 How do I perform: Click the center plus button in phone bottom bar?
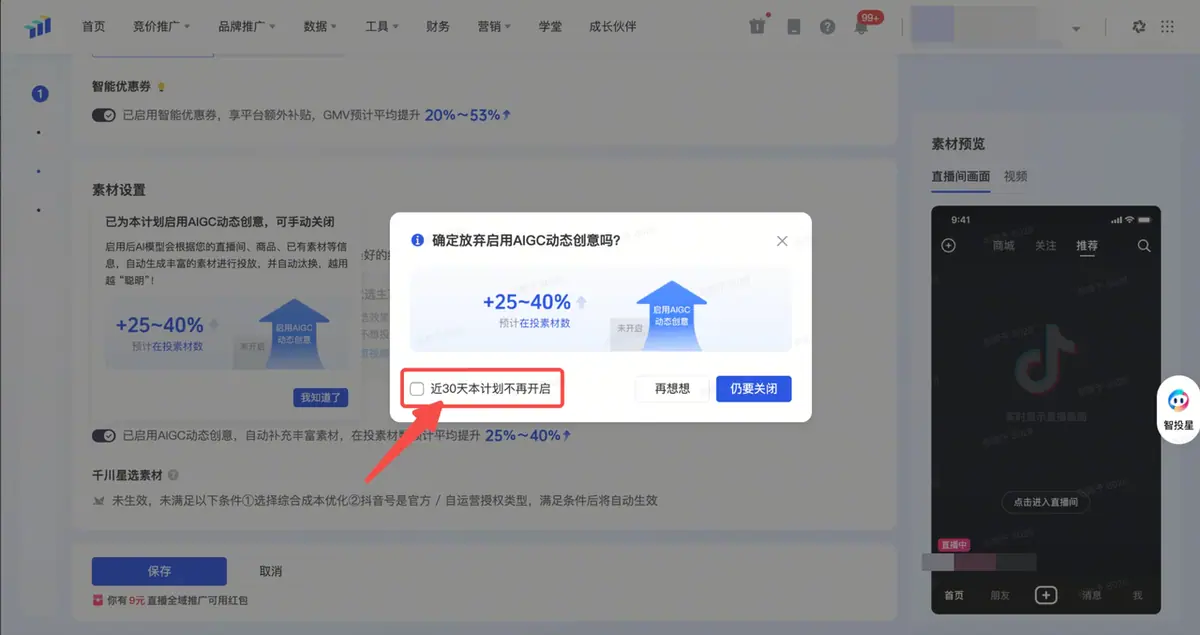tap(1046, 595)
